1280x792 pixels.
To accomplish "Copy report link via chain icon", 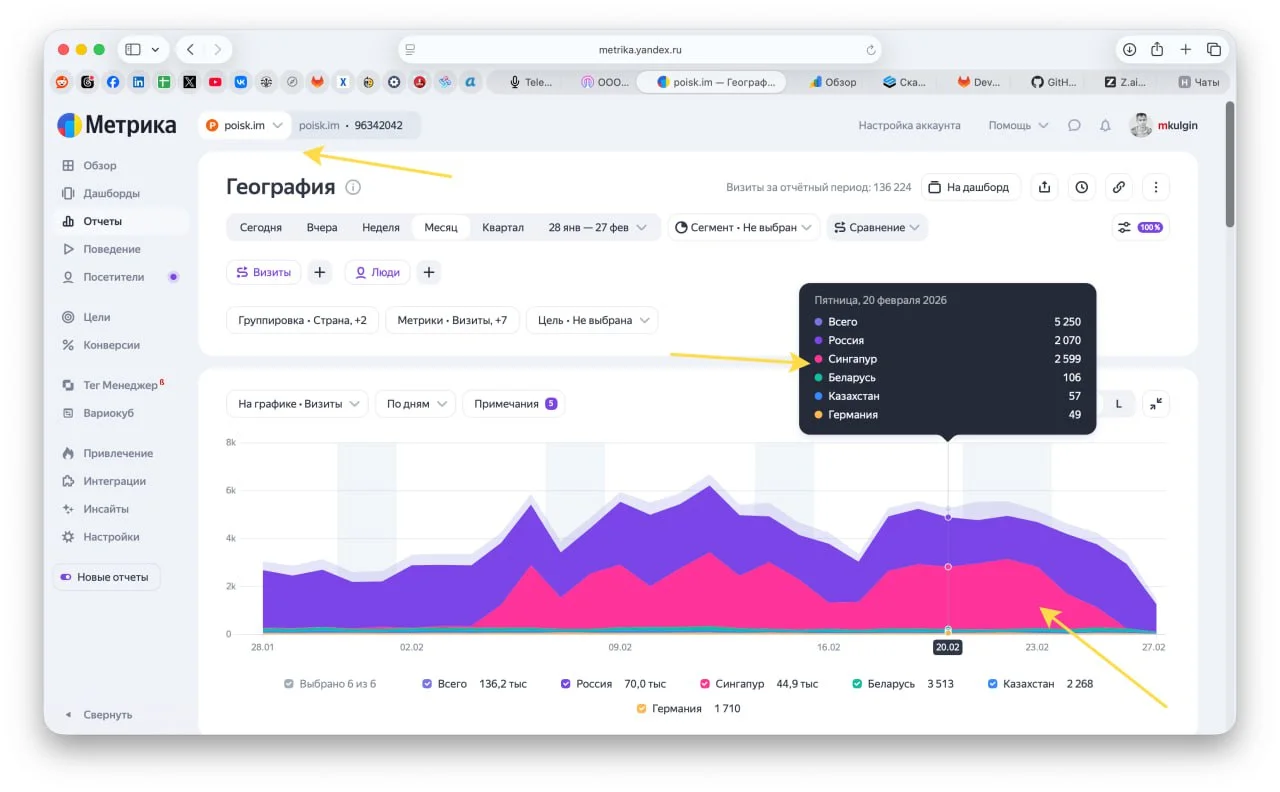I will click(x=1119, y=187).
